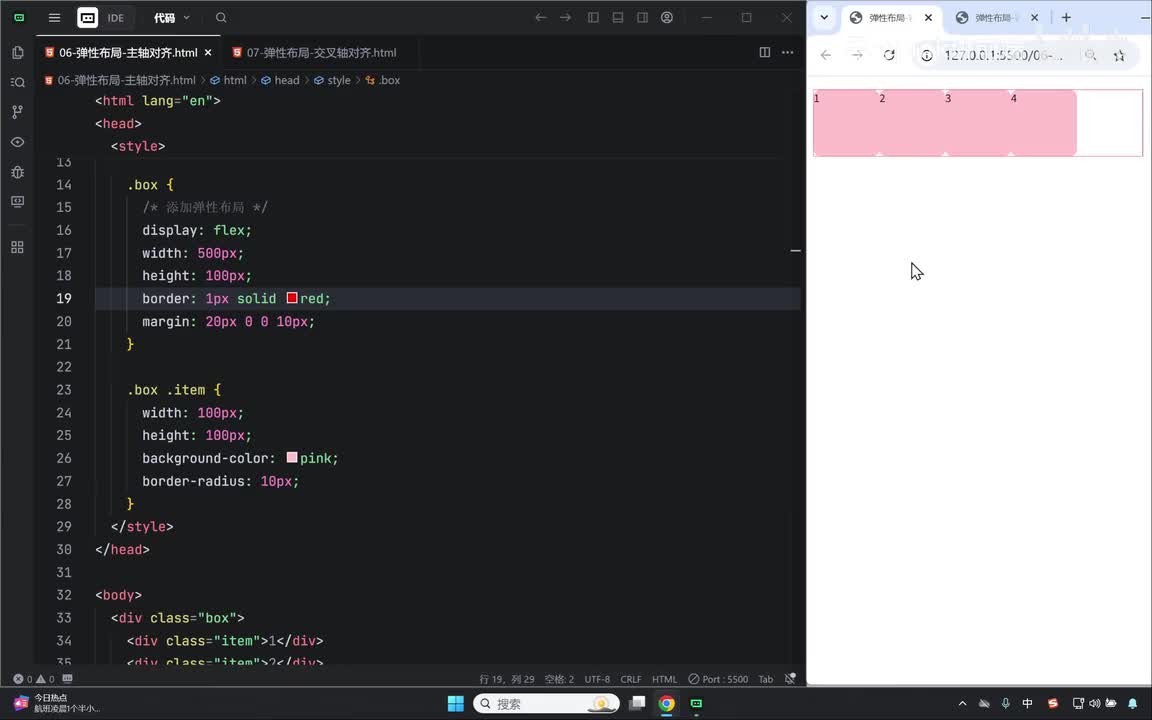Click the .box breadcrumb segment
This screenshot has height=720, width=1152.
pos(383,80)
